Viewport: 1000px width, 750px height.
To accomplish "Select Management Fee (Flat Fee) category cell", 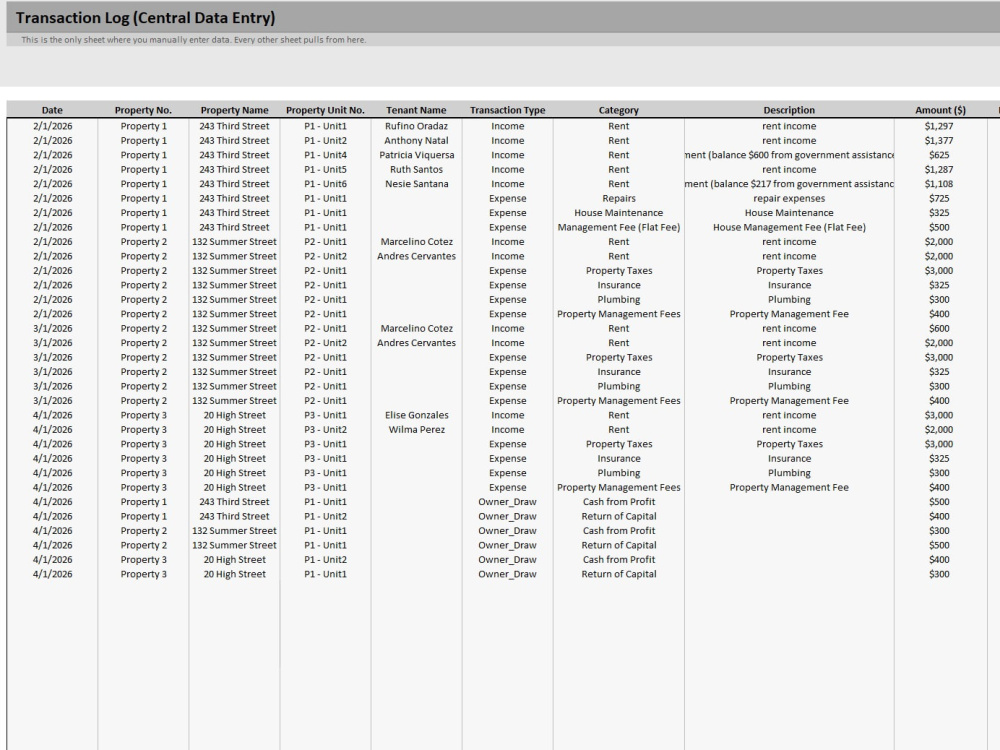I will pos(619,227).
